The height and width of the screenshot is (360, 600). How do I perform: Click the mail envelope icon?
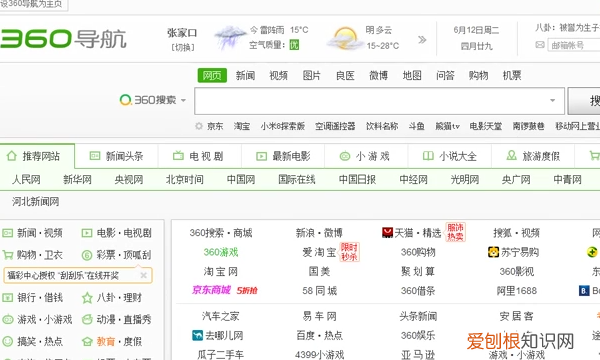click(540, 45)
